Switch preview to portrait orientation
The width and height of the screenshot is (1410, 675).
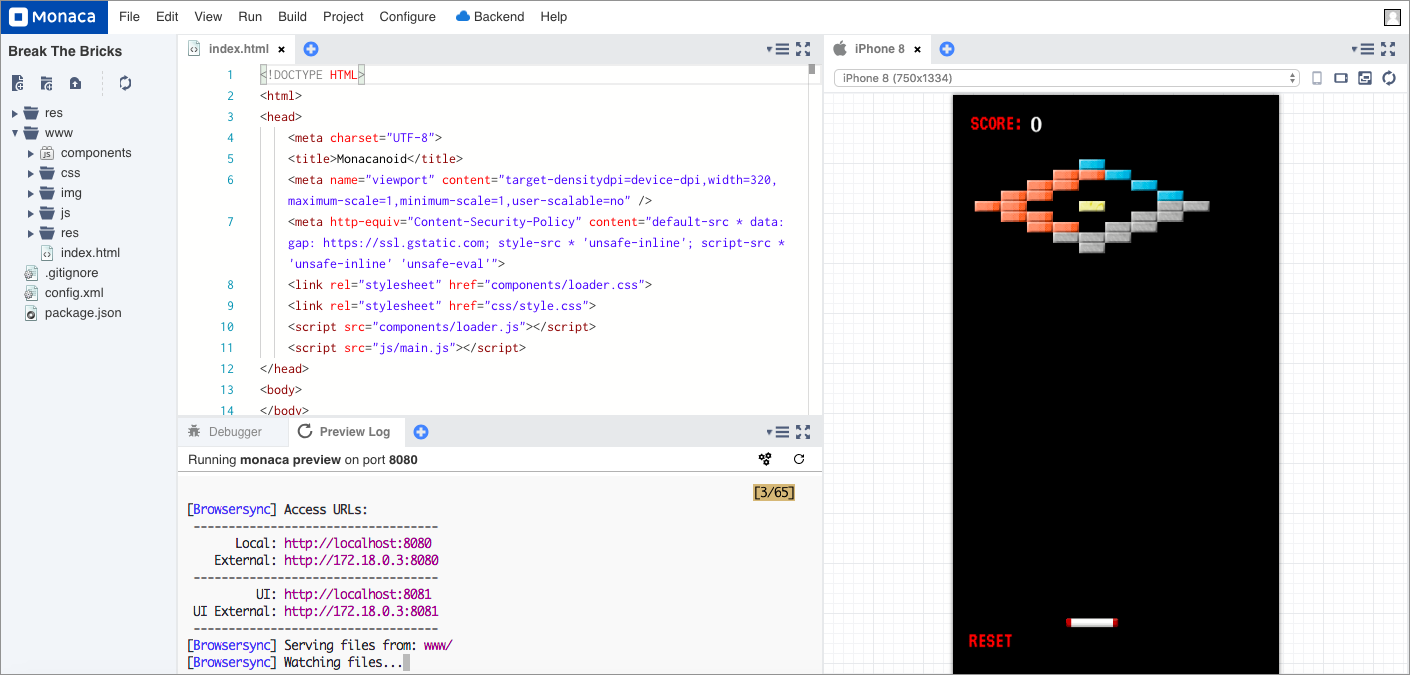[1317, 78]
